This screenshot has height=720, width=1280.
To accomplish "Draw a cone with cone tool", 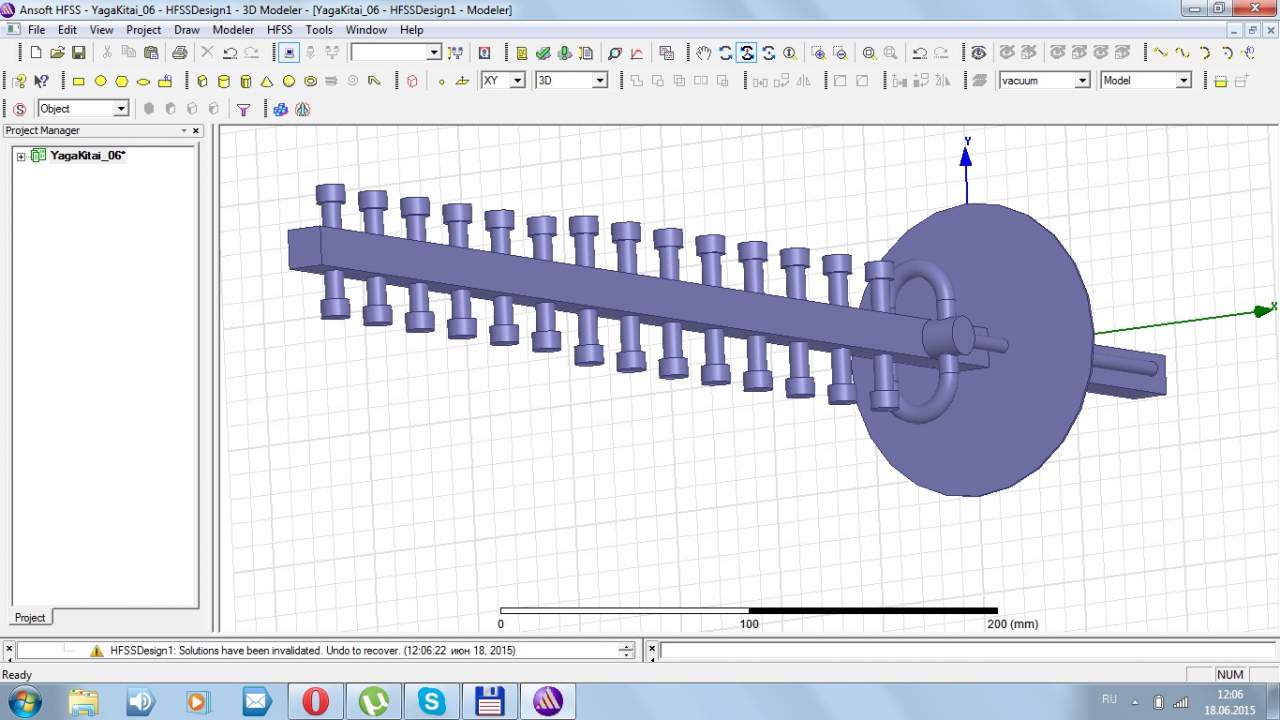I will [x=267, y=81].
